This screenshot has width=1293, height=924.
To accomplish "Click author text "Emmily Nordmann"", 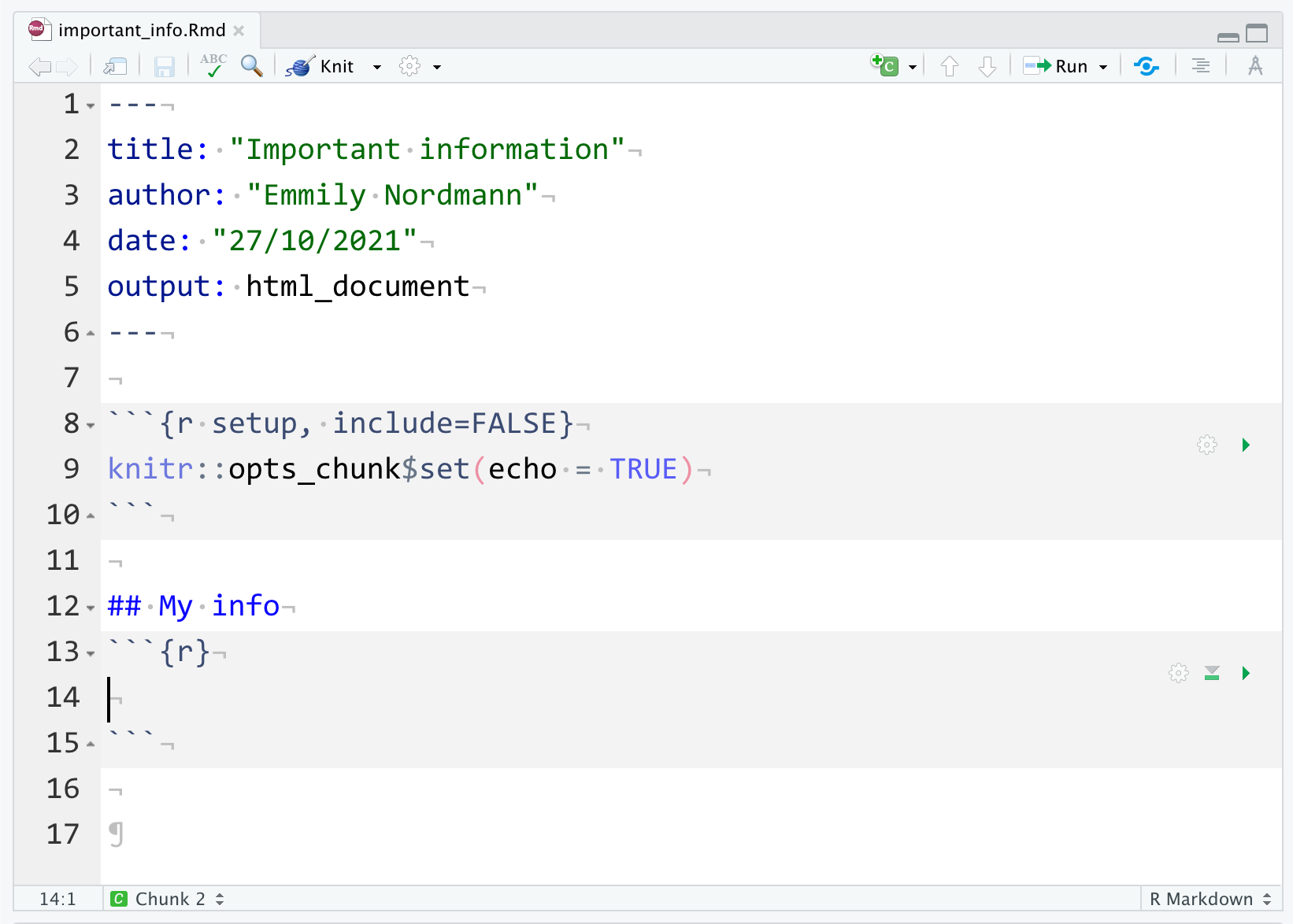I will pyautogui.click(x=392, y=194).
